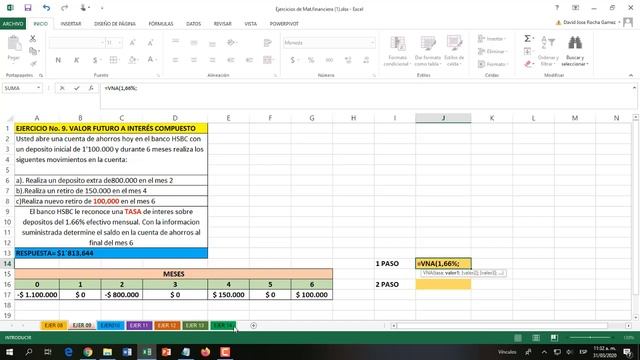Select the EJER 08 sheet tab

coord(54,325)
